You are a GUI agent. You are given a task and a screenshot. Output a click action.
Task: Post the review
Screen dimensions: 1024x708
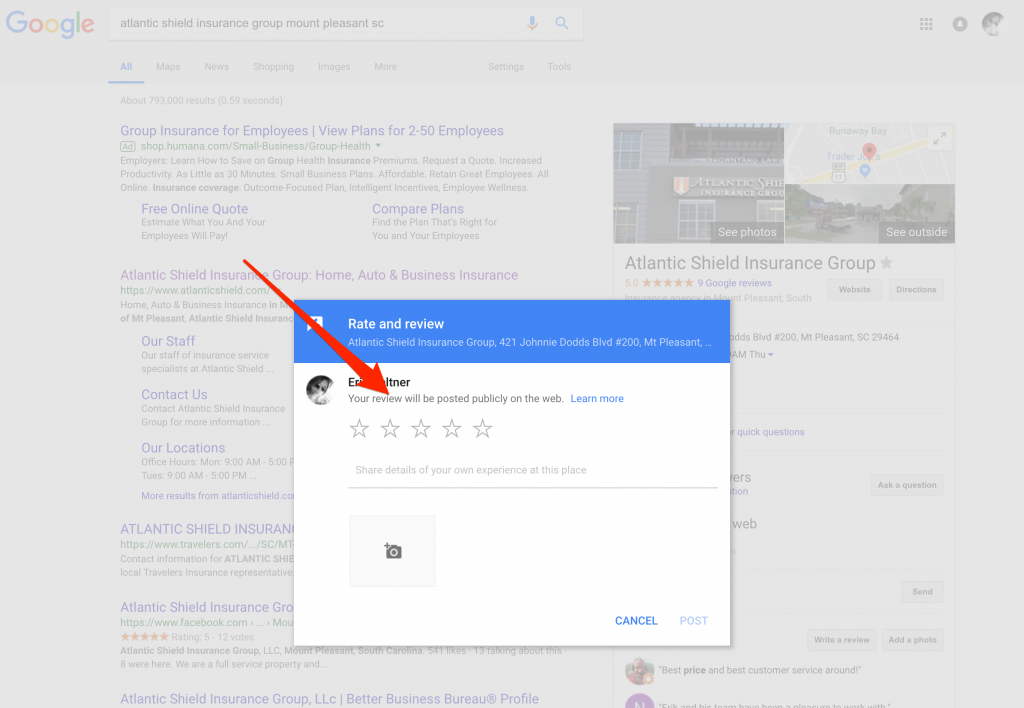694,620
